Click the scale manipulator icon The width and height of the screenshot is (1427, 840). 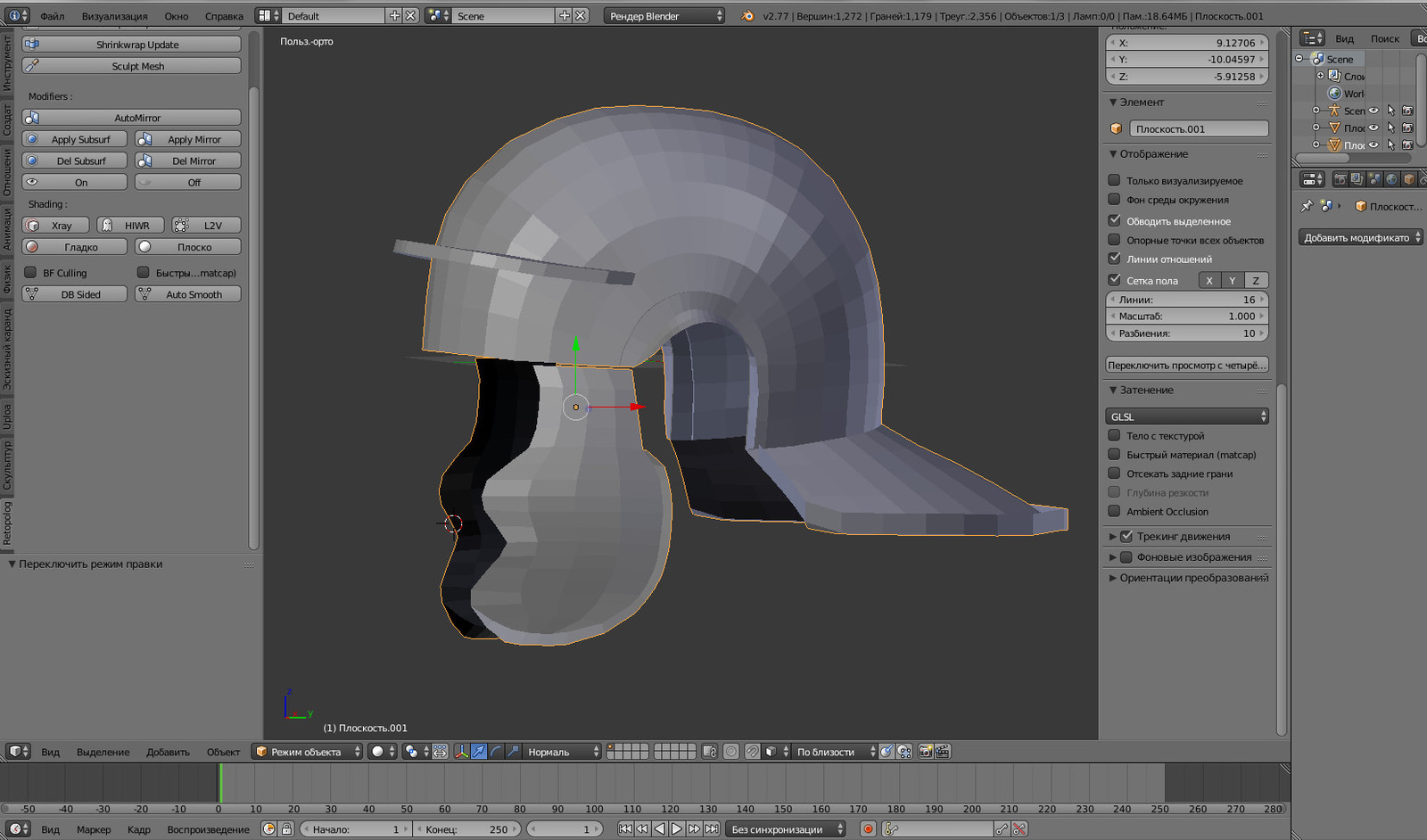click(x=513, y=752)
